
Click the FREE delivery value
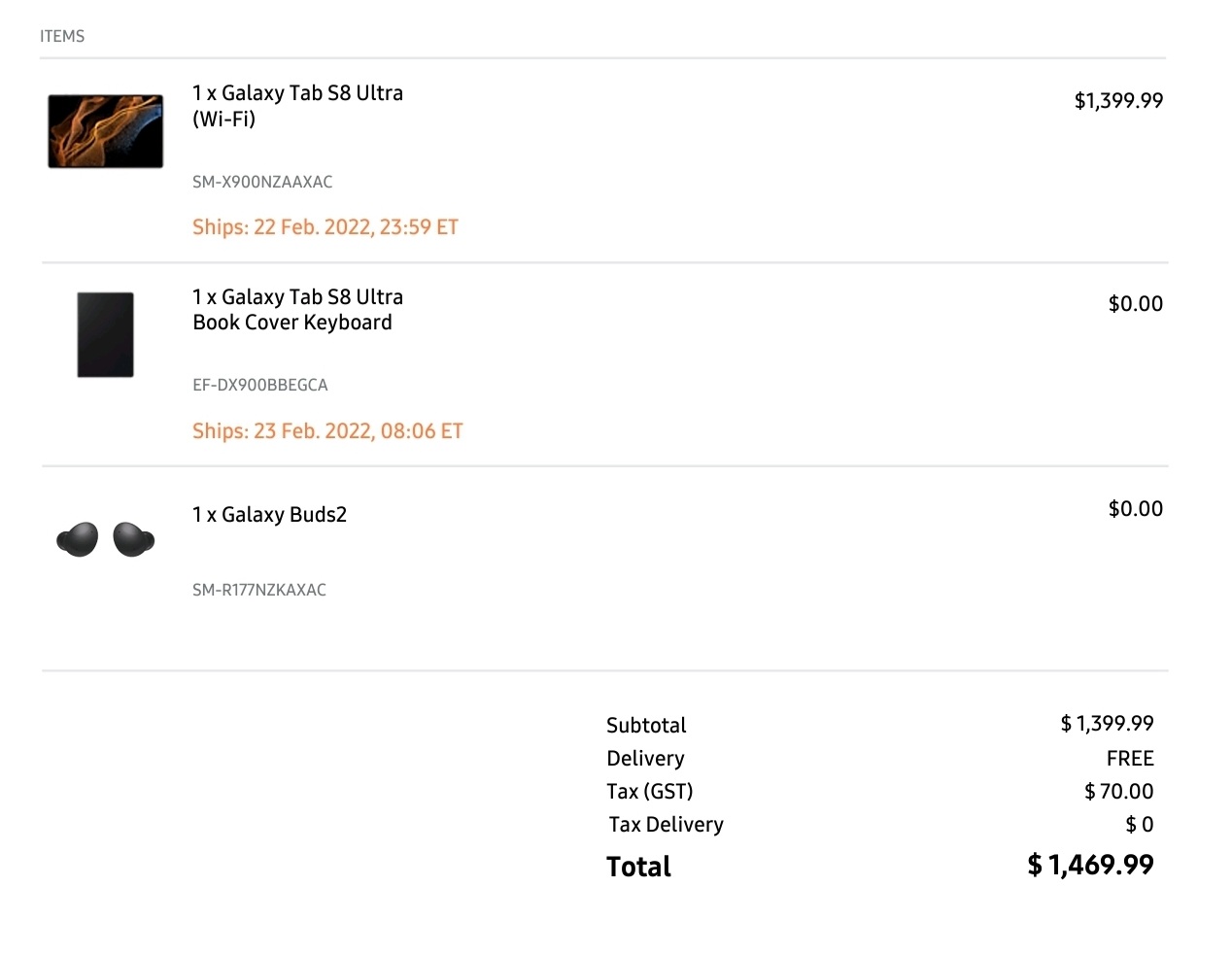[x=1129, y=759]
